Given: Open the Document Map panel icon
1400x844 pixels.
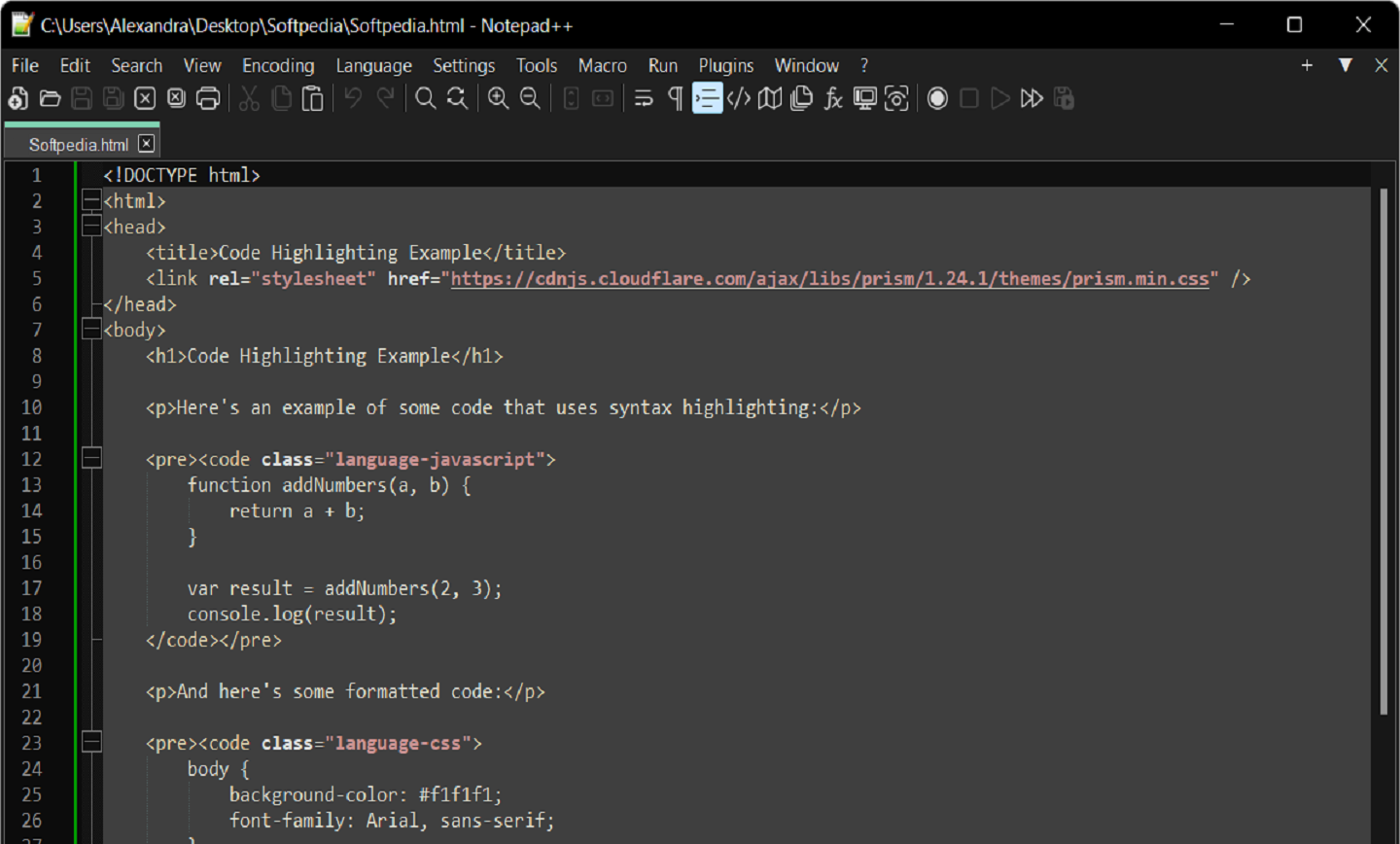Looking at the screenshot, I should tap(770, 98).
